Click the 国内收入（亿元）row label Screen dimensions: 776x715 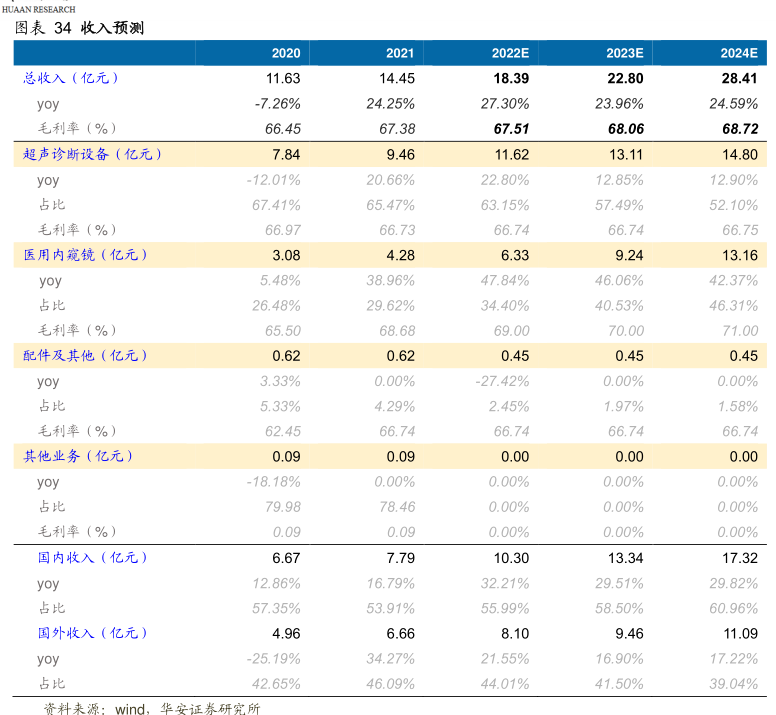click(93, 558)
